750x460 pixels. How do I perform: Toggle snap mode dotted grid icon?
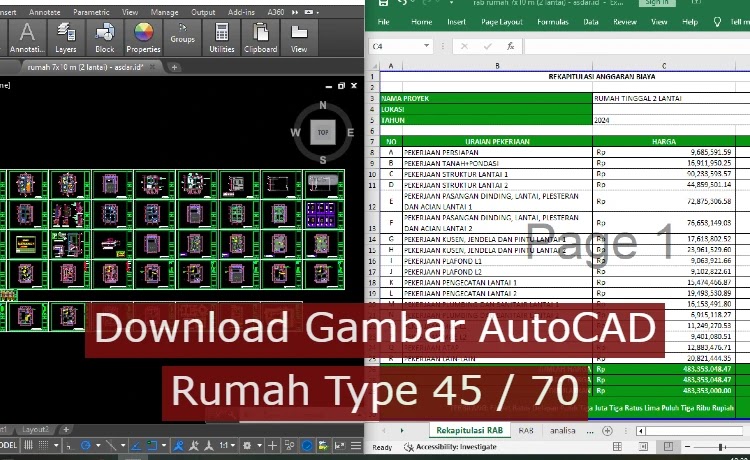tap(43, 445)
